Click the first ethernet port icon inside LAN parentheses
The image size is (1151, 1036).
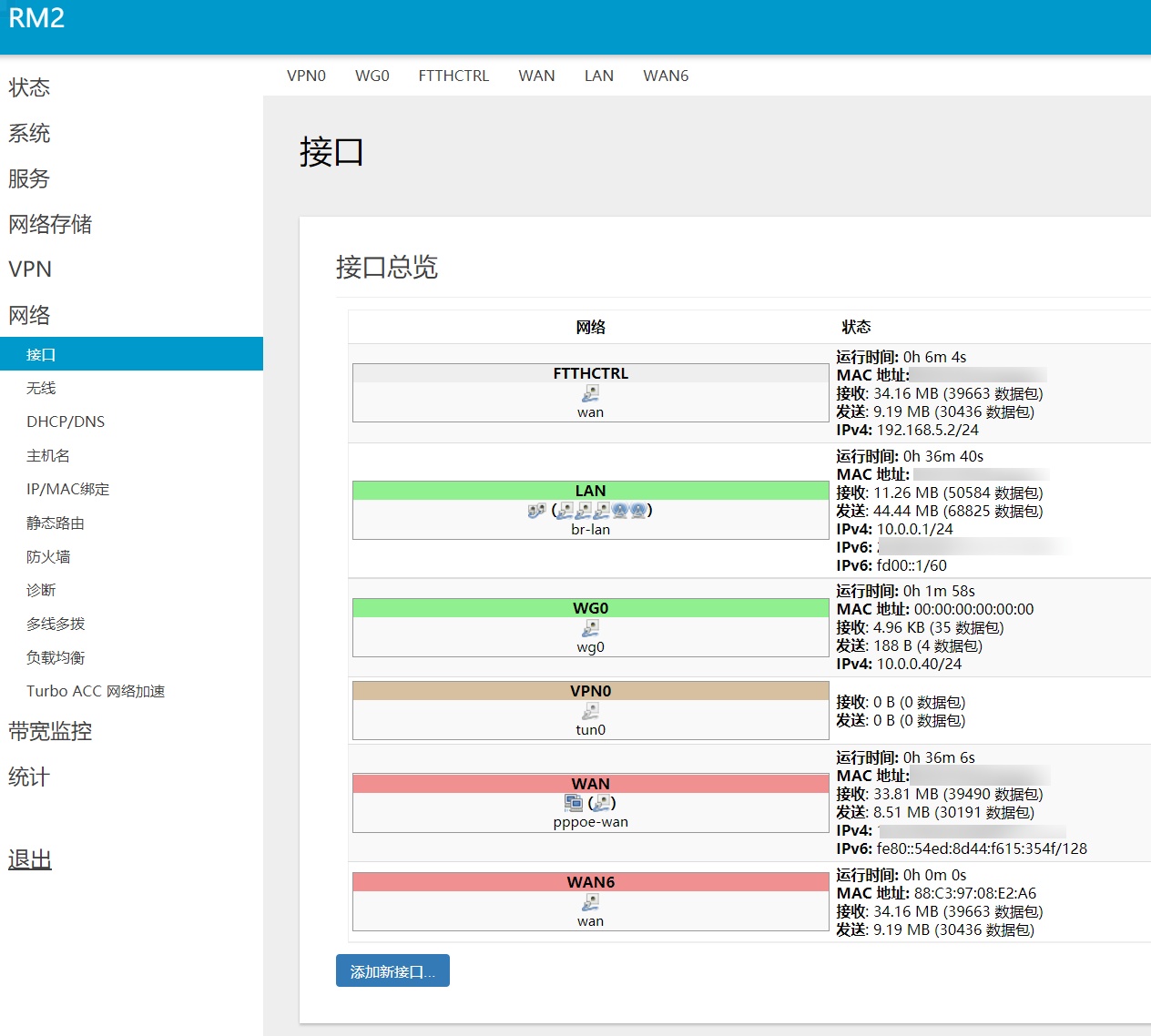pyautogui.click(x=565, y=511)
